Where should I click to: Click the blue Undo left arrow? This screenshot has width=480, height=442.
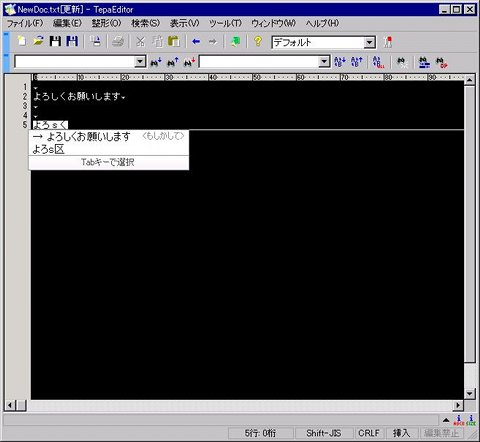point(196,42)
